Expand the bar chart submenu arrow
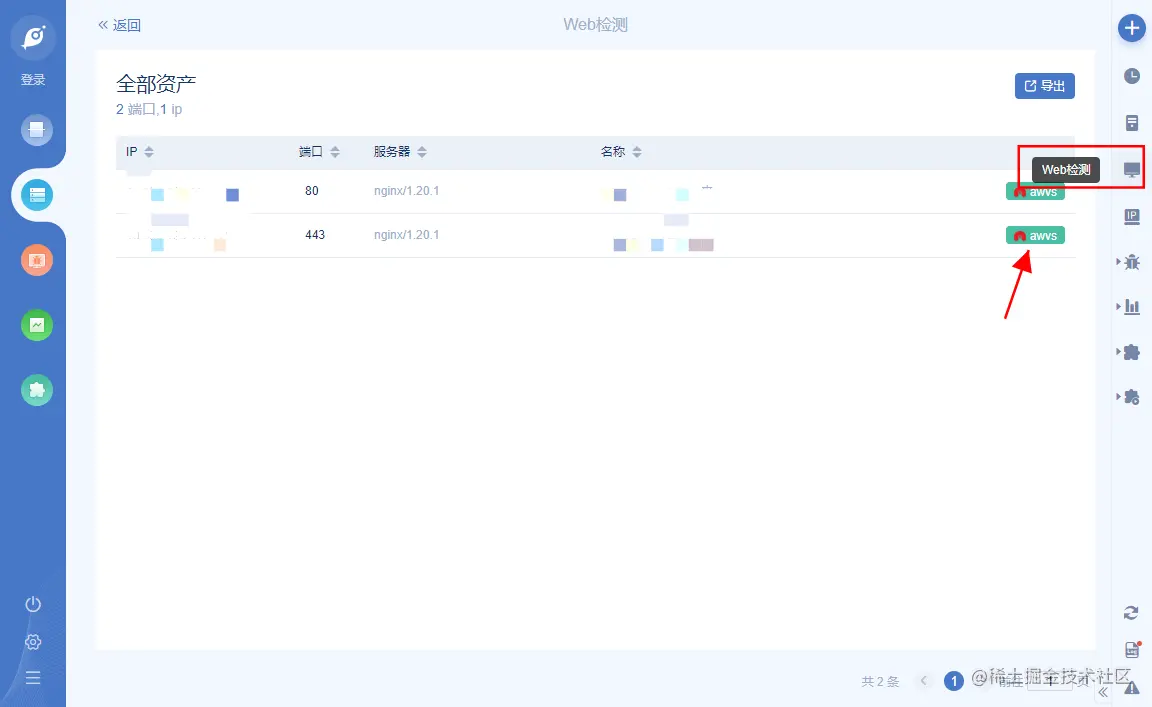This screenshot has height=707, width=1152. (1118, 306)
